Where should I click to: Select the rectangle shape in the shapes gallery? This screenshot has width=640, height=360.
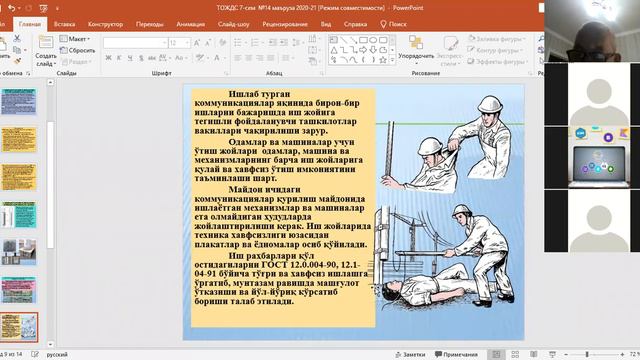(363, 40)
